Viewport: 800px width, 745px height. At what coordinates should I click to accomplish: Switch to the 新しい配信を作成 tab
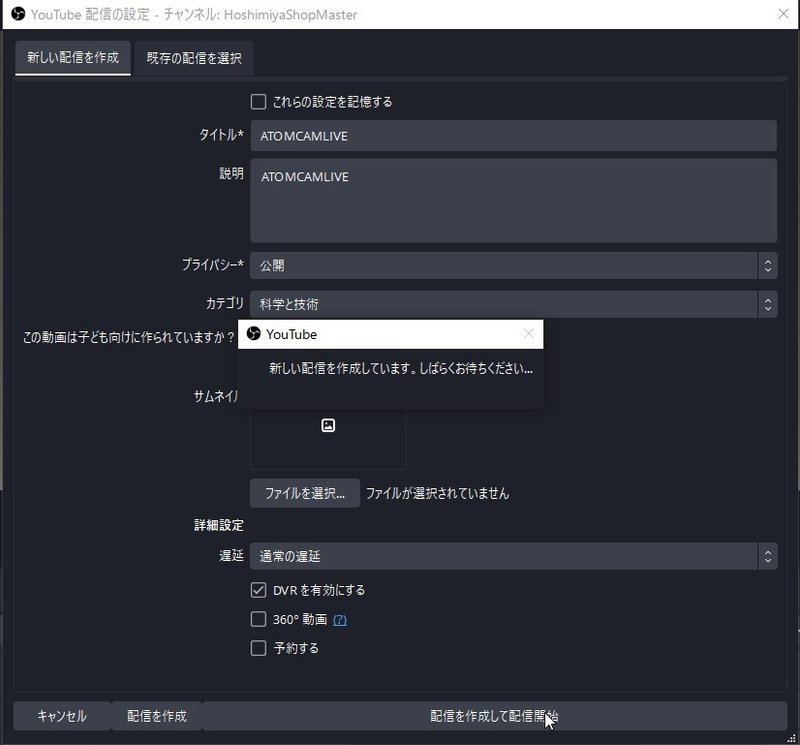(x=72, y=58)
